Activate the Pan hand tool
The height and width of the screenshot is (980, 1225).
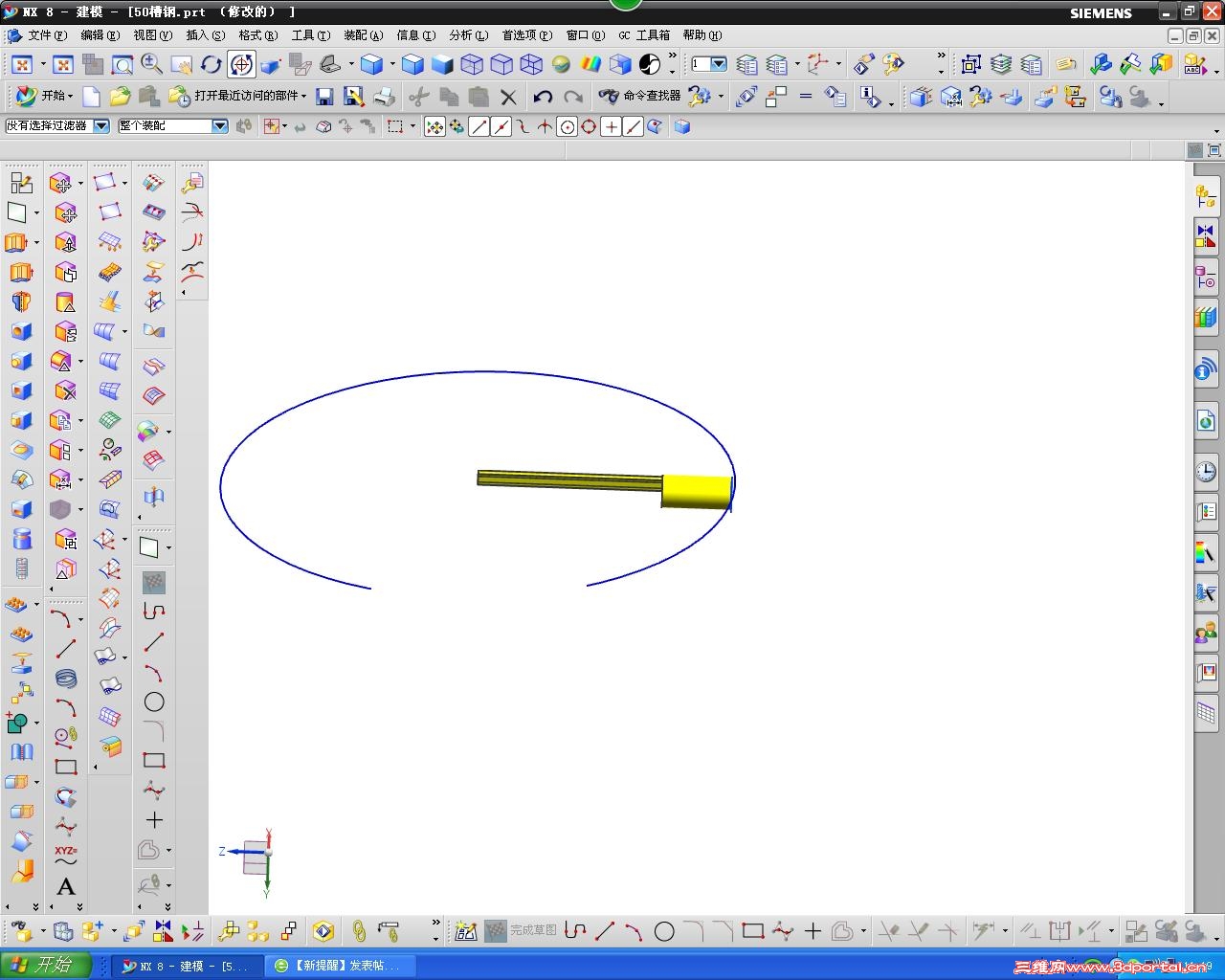click(181, 65)
